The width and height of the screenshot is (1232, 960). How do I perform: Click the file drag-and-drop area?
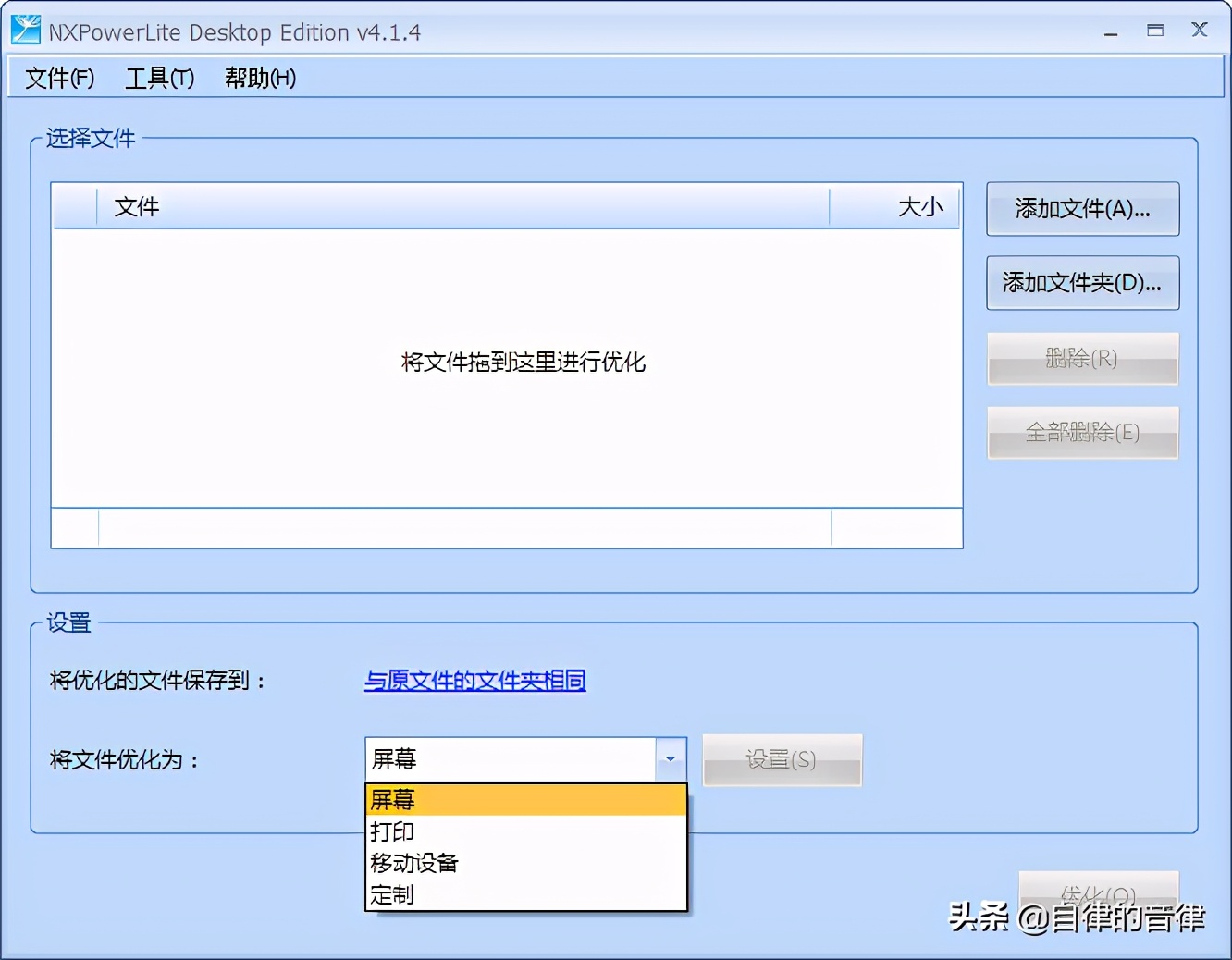523,363
